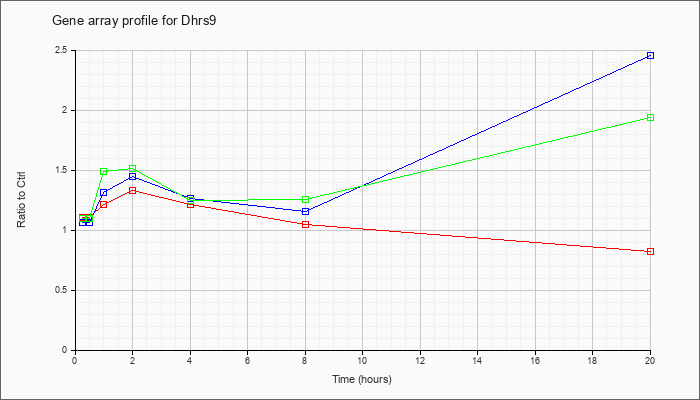Select the green marker at 8 hours

coord(305,199)
